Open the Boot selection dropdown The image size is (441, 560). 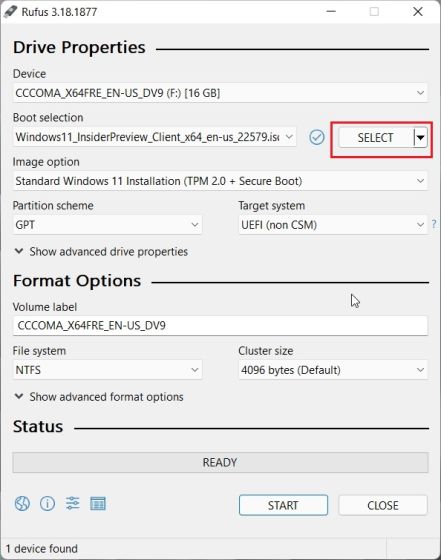pyautogui.click(x=154, y=137)
